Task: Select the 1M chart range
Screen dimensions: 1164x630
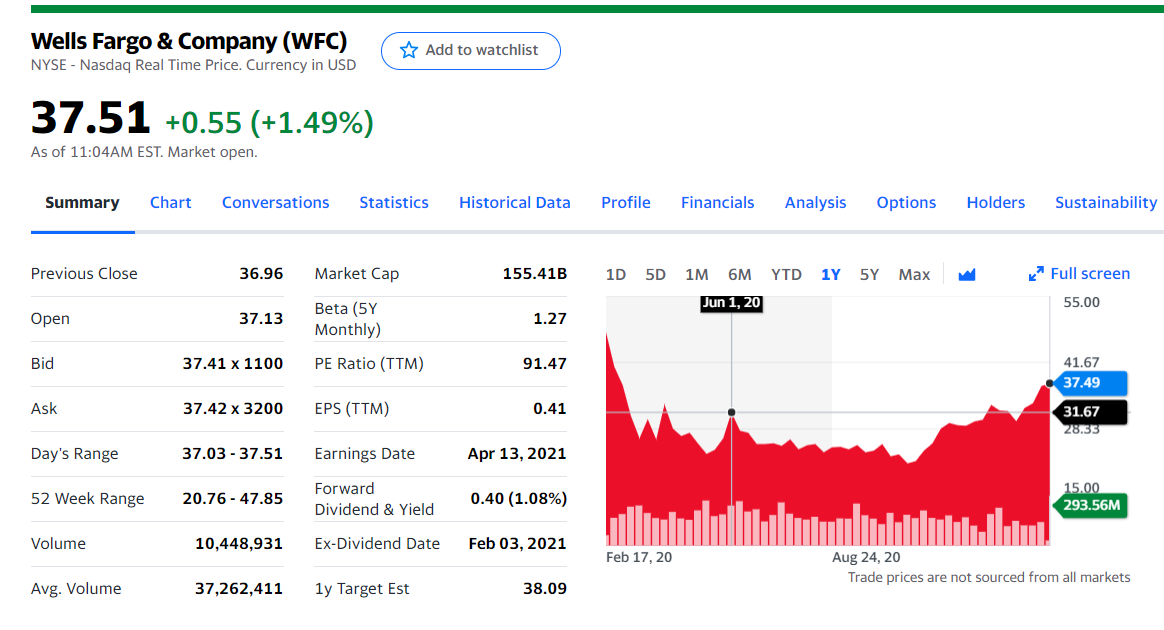Action: click(696, 275)
